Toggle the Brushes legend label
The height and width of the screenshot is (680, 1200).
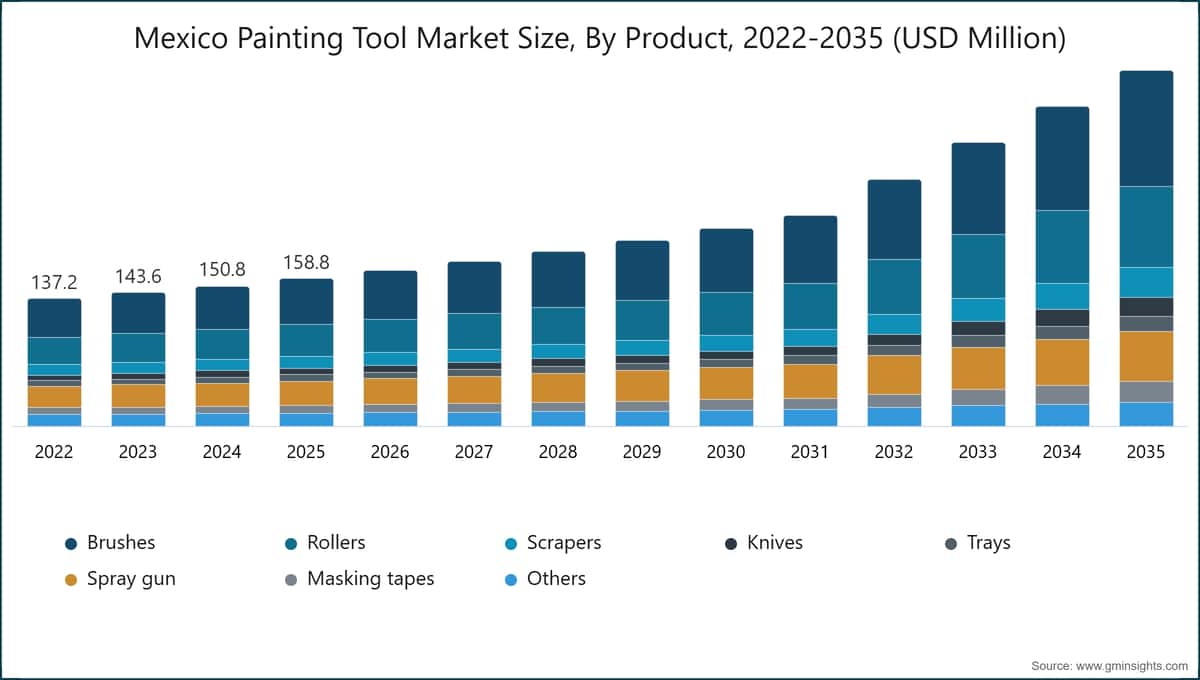pyautogui.click(x=121, y=543)
